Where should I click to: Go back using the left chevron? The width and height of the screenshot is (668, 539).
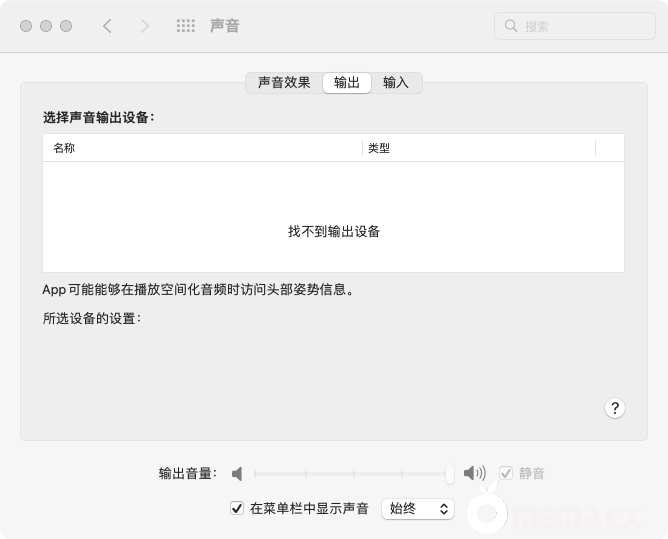click(x=107, y=26)
